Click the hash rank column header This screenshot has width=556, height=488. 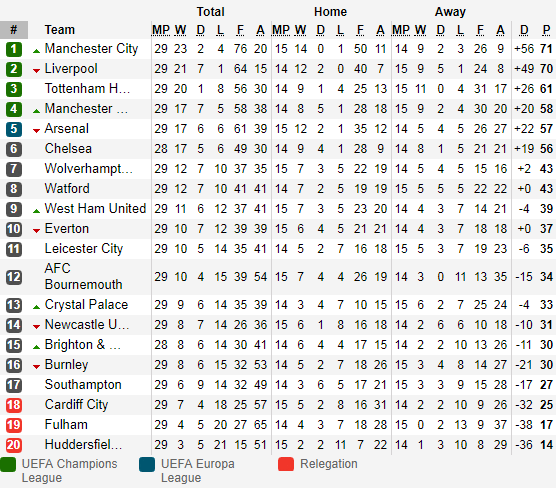pyautogui.click(x=14, y=30)
